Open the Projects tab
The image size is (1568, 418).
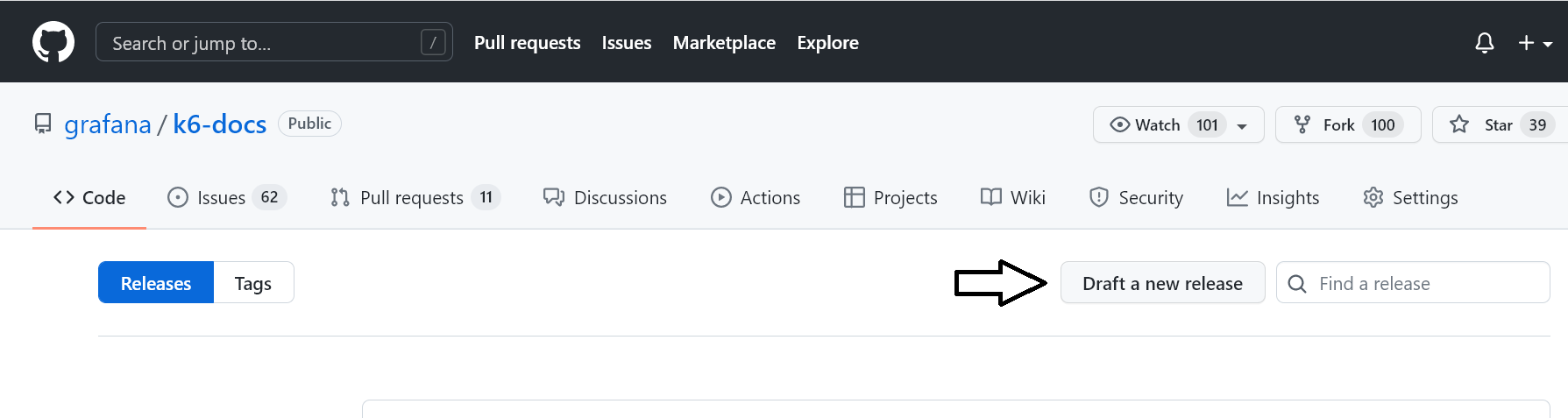890,197
